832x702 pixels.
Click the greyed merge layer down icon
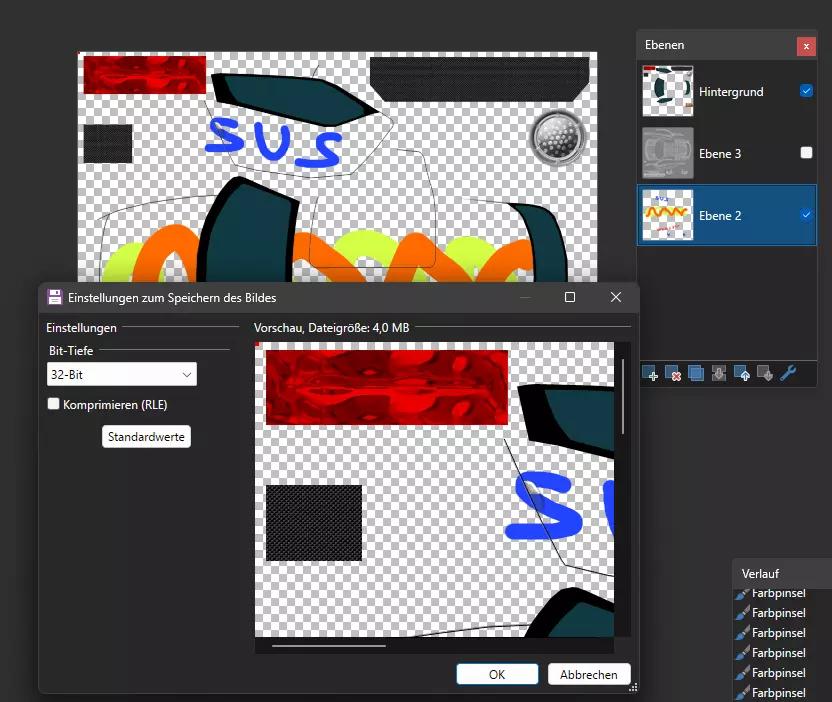pyautogui.click(x=718, y=374)
